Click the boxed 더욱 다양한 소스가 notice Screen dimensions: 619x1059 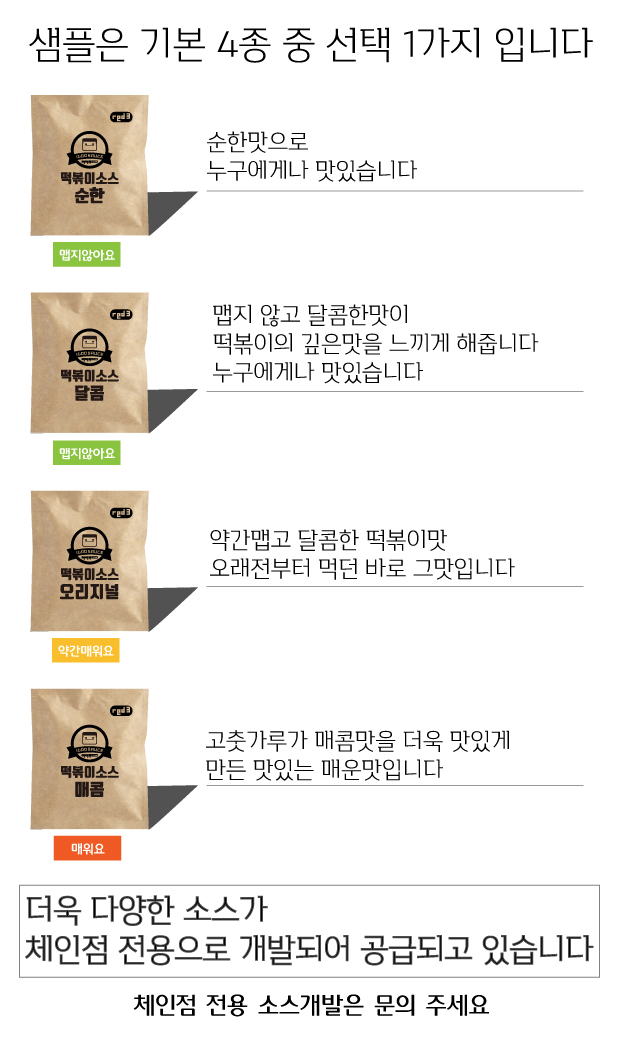pyautogui.click(x=309, y=931)
